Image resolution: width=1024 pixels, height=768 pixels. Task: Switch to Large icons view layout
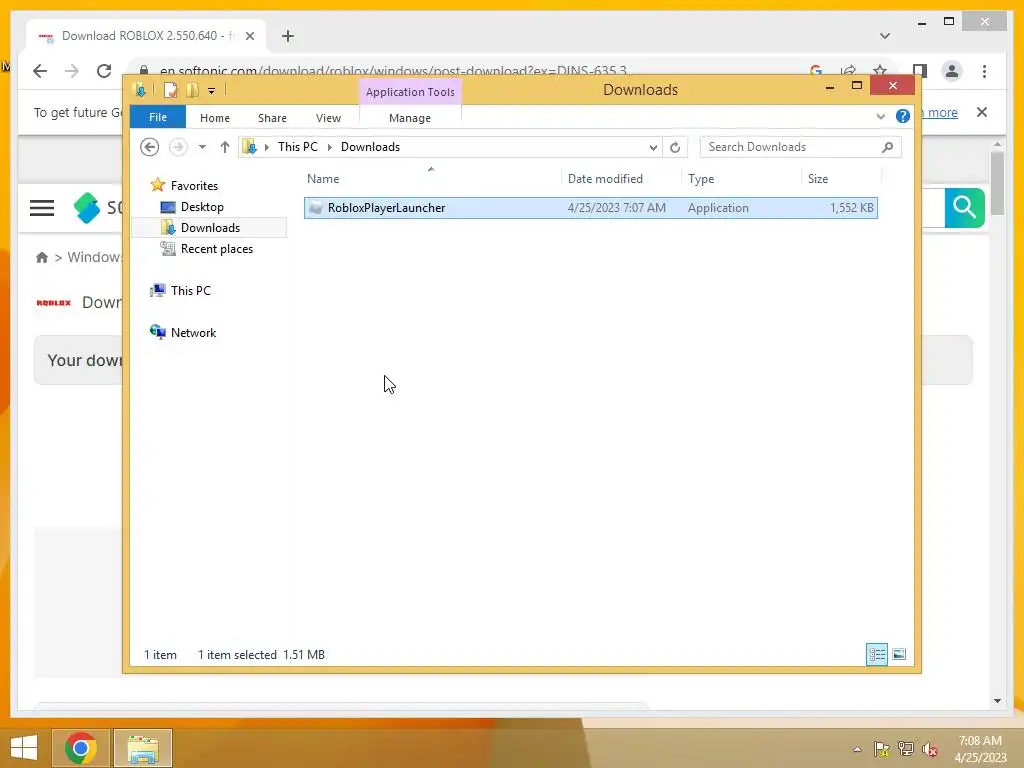click(899, 654)
